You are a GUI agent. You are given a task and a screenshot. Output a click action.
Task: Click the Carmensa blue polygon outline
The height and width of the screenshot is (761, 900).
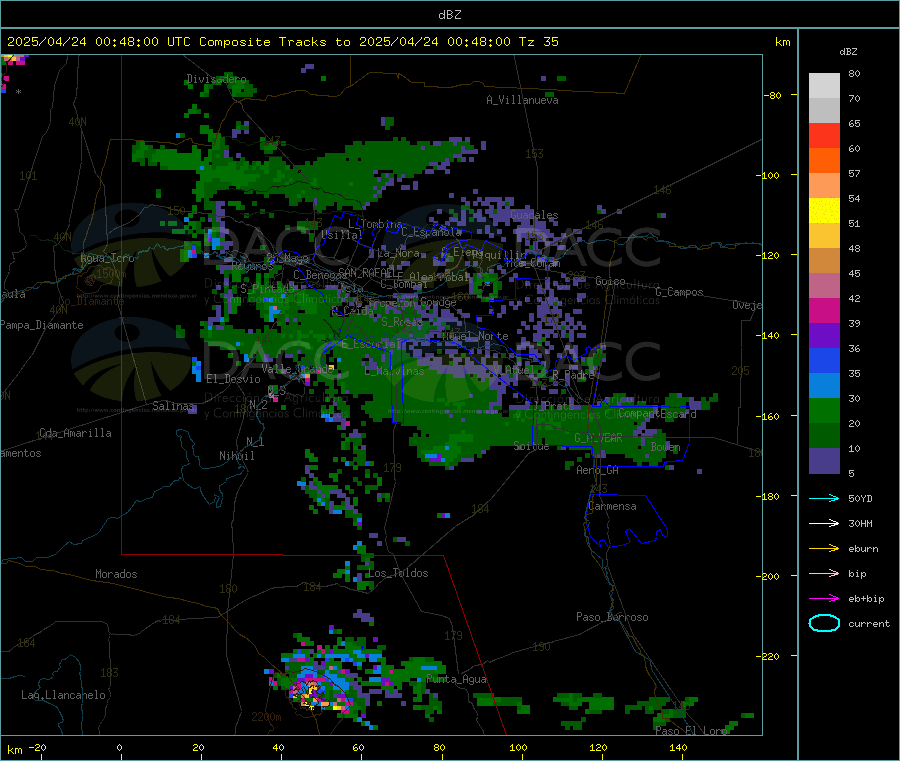click(626, 521)
